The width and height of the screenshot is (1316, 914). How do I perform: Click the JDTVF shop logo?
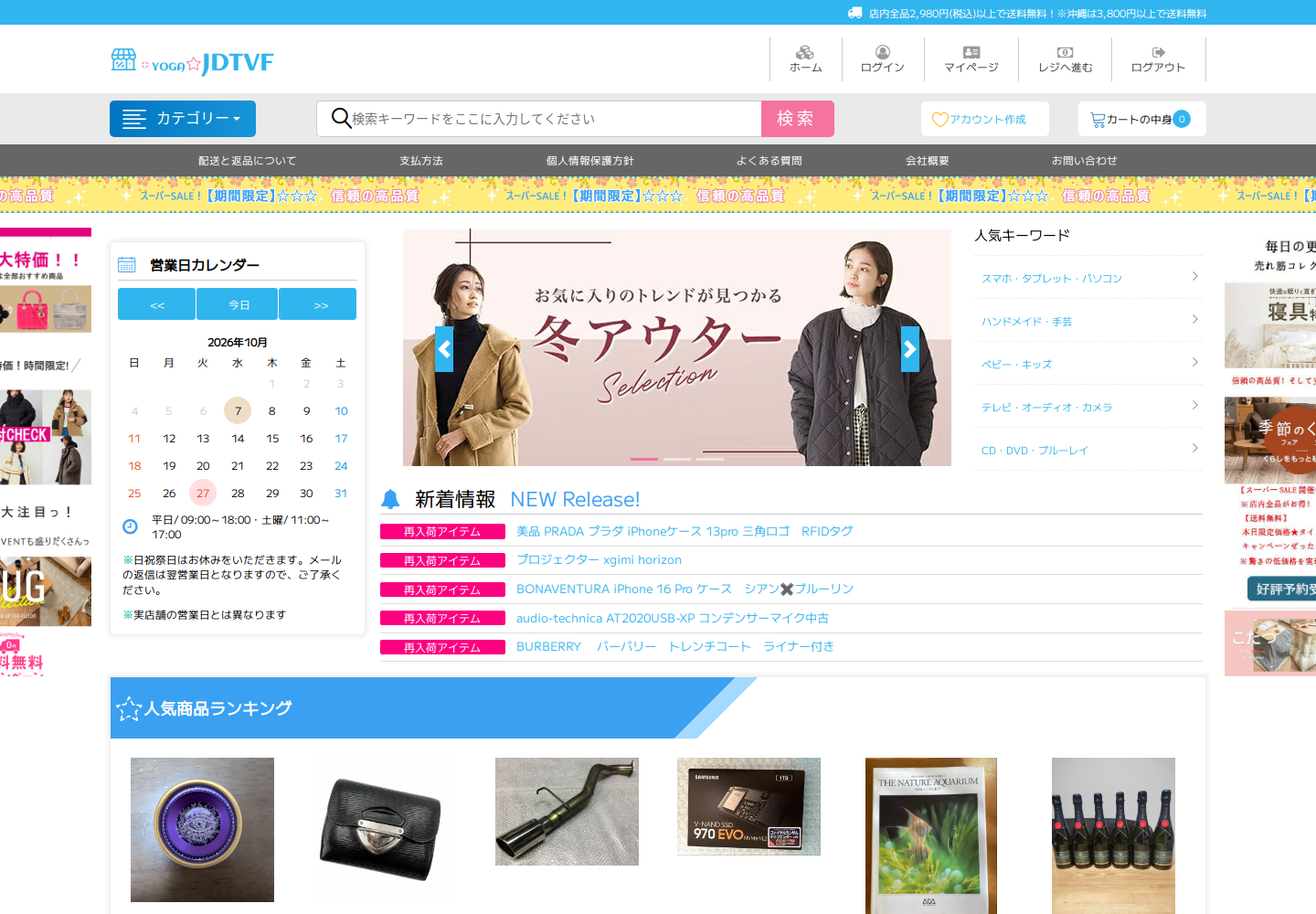(192, 61)
